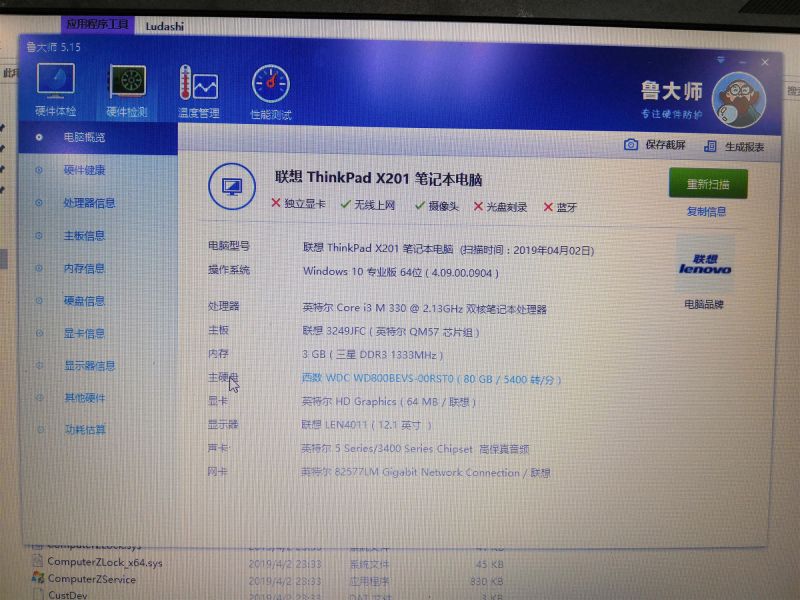Screen dimensions: 800x600
Task: Click the 独立显卡 feature indicator
Action: pyautogui.click(x=298, y=204)
